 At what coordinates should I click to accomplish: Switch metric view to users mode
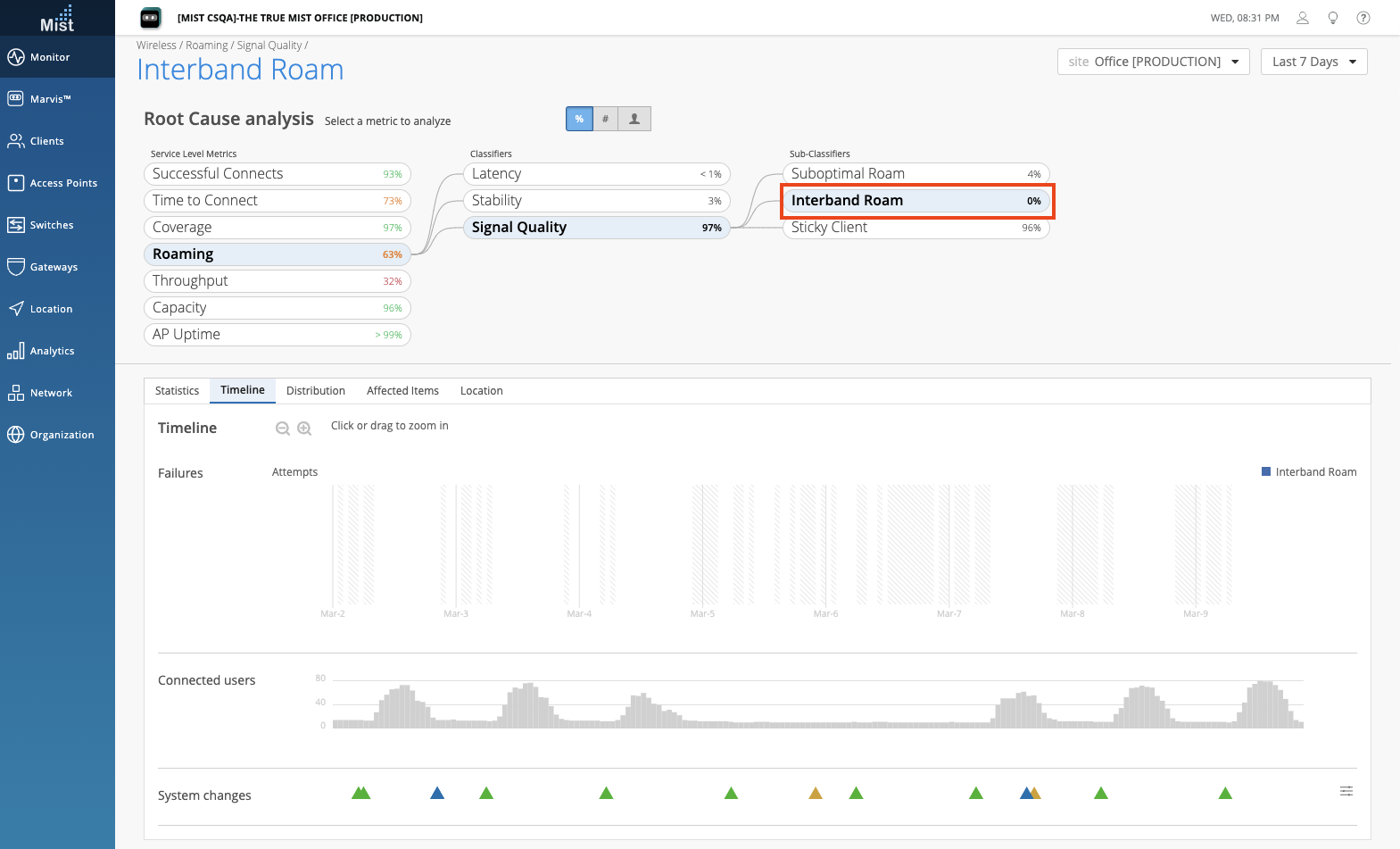pos(634,119)
